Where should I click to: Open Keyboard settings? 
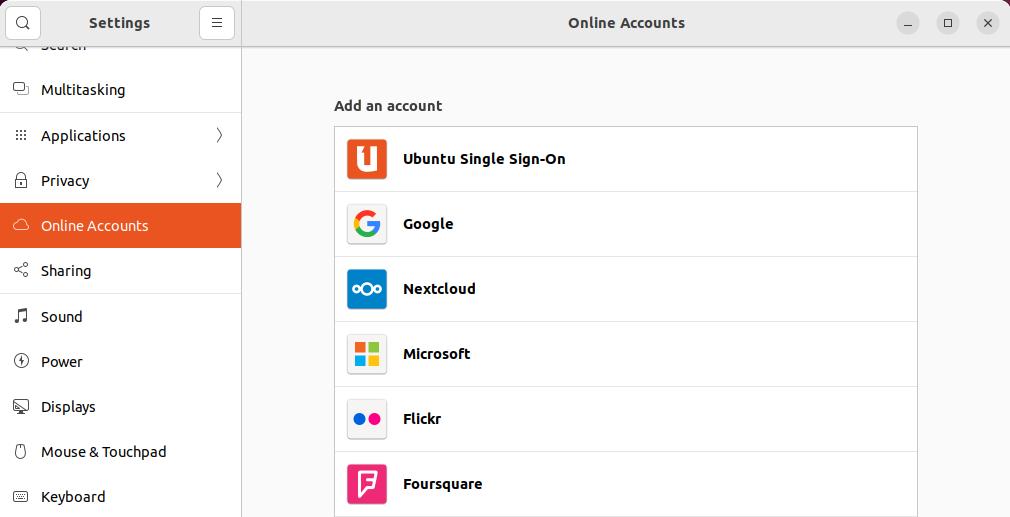point(120,496)
